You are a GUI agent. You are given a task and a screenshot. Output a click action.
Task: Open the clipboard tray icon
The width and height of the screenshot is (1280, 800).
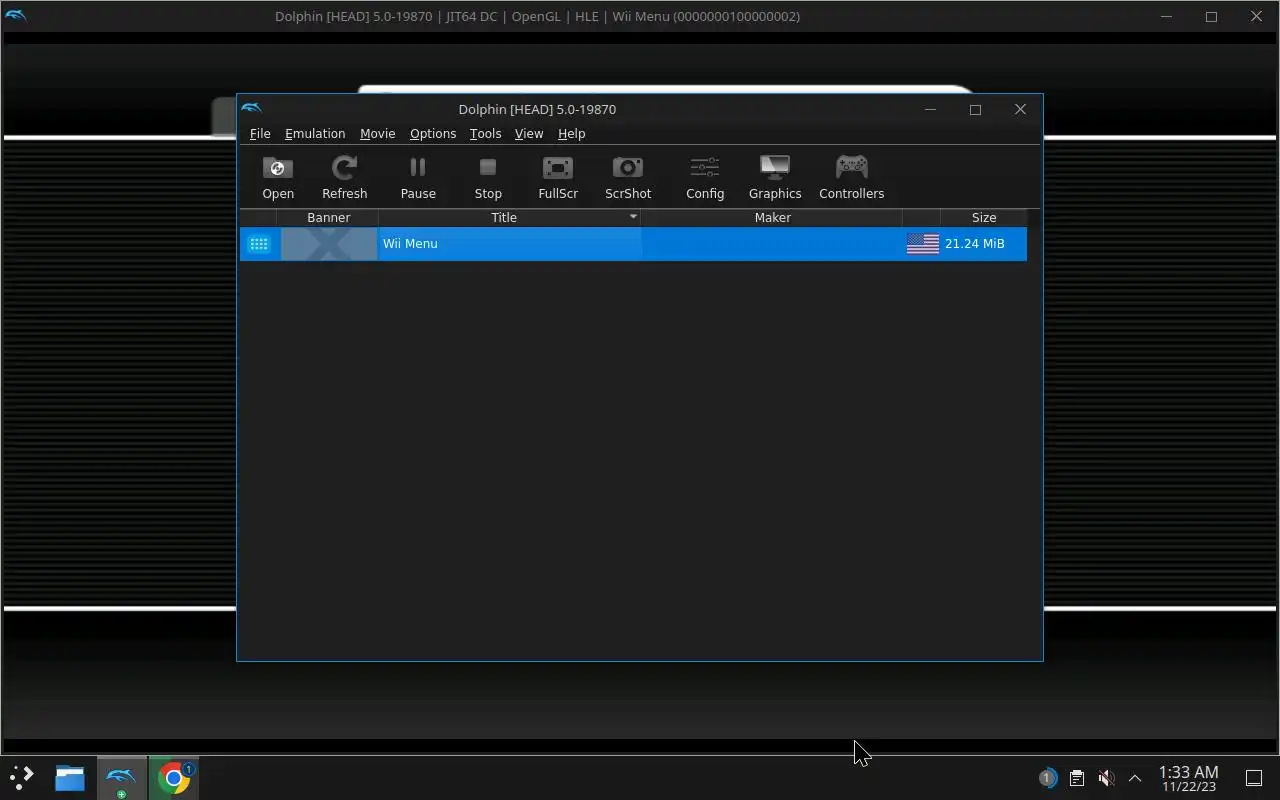pyautogui.click(x=1077, y=777)
